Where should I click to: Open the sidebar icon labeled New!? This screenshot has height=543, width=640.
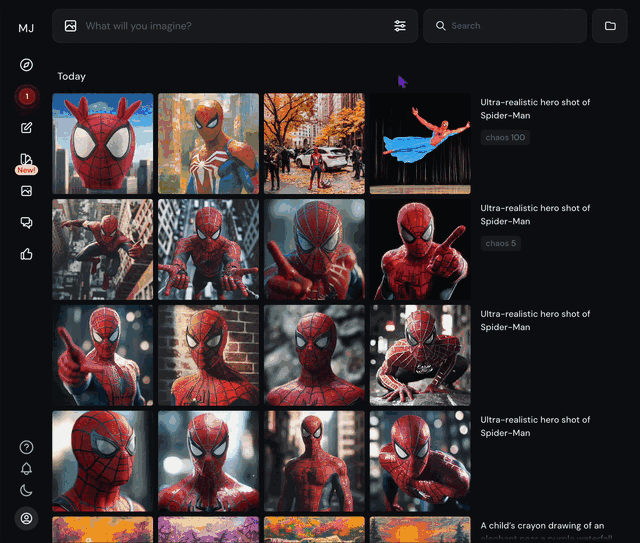(x=27, y=163)
